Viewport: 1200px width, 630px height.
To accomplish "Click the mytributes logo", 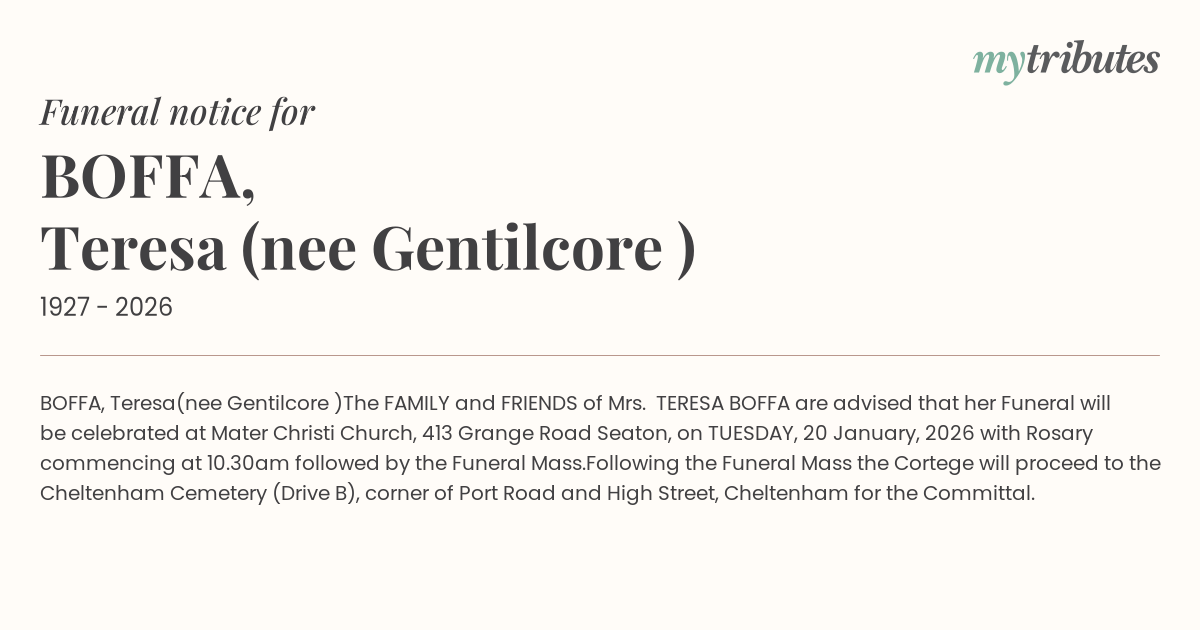I will (x=1066, y=61).
